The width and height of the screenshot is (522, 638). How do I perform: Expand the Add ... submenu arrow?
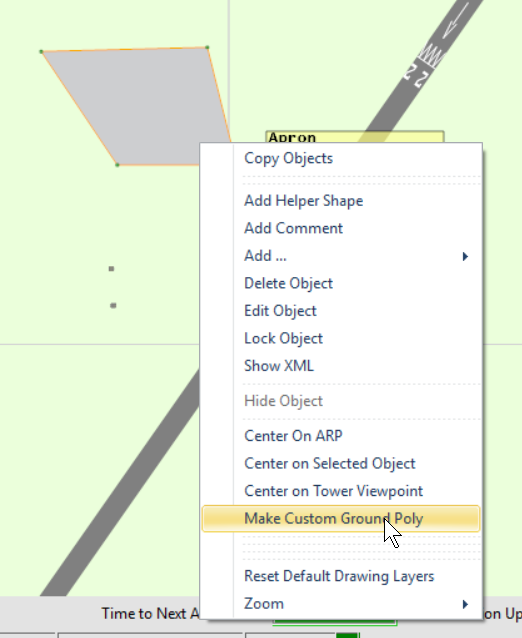tap(465, 256)
